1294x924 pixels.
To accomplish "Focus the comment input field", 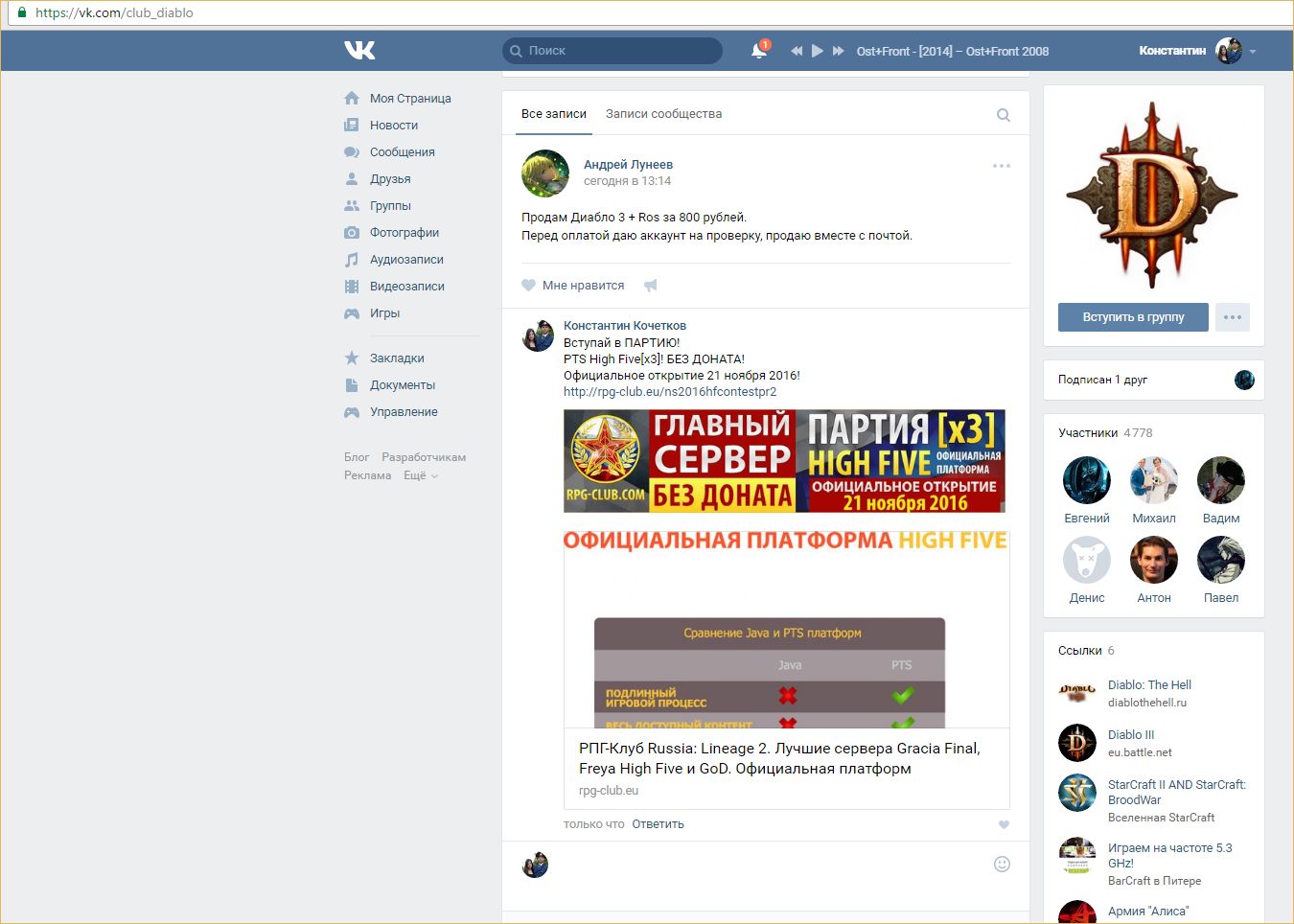I will coord(771,865).
